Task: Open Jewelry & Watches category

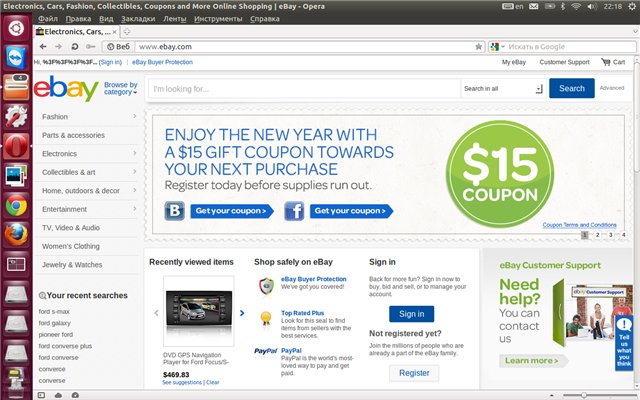Action: coord(72,264)
